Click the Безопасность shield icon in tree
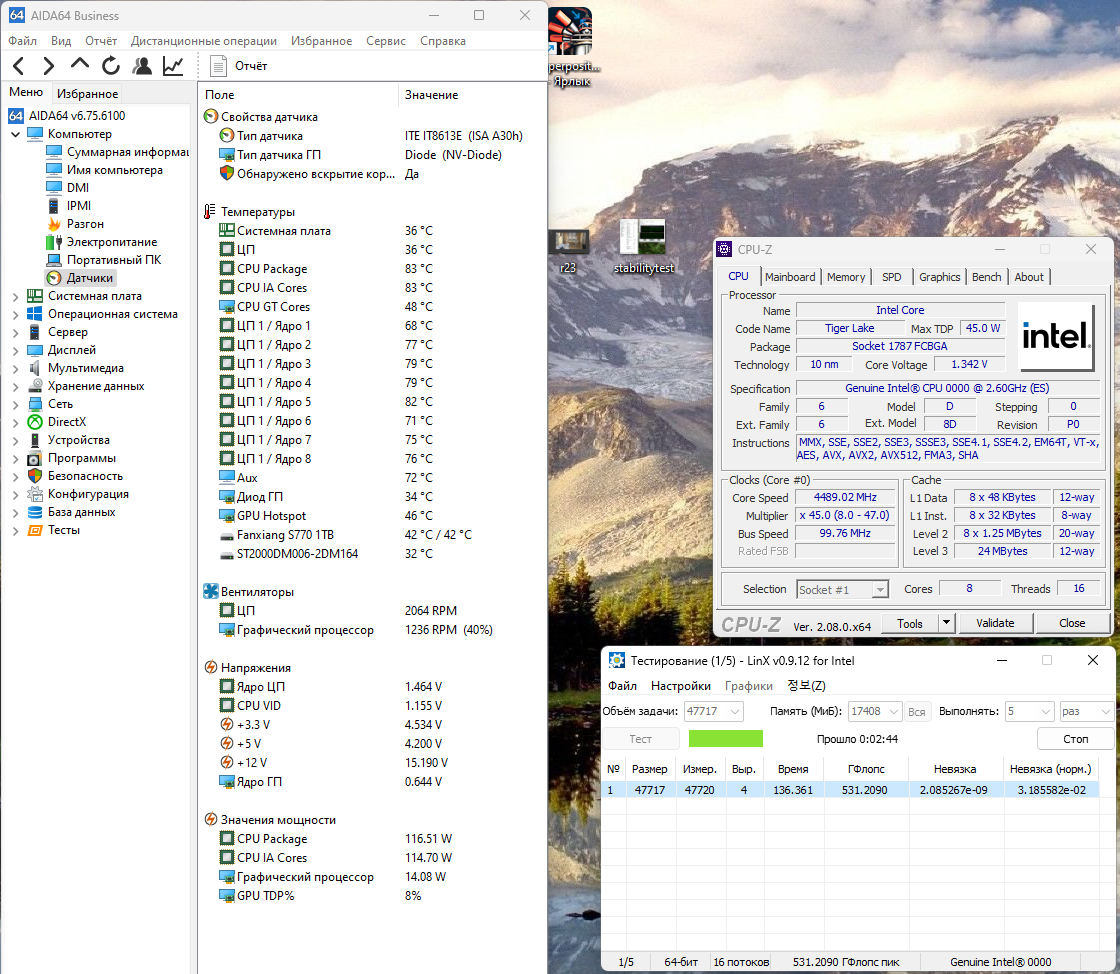 35,476
